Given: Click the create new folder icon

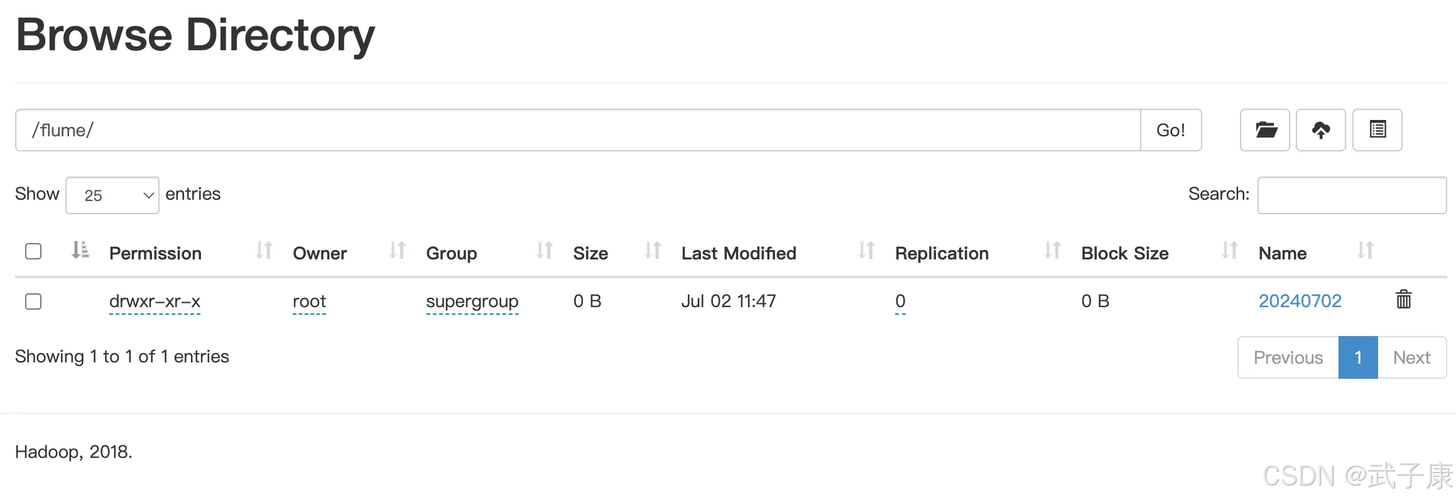Looking at the screenshot, I should pyautogui.click(x=1265, y=130).
